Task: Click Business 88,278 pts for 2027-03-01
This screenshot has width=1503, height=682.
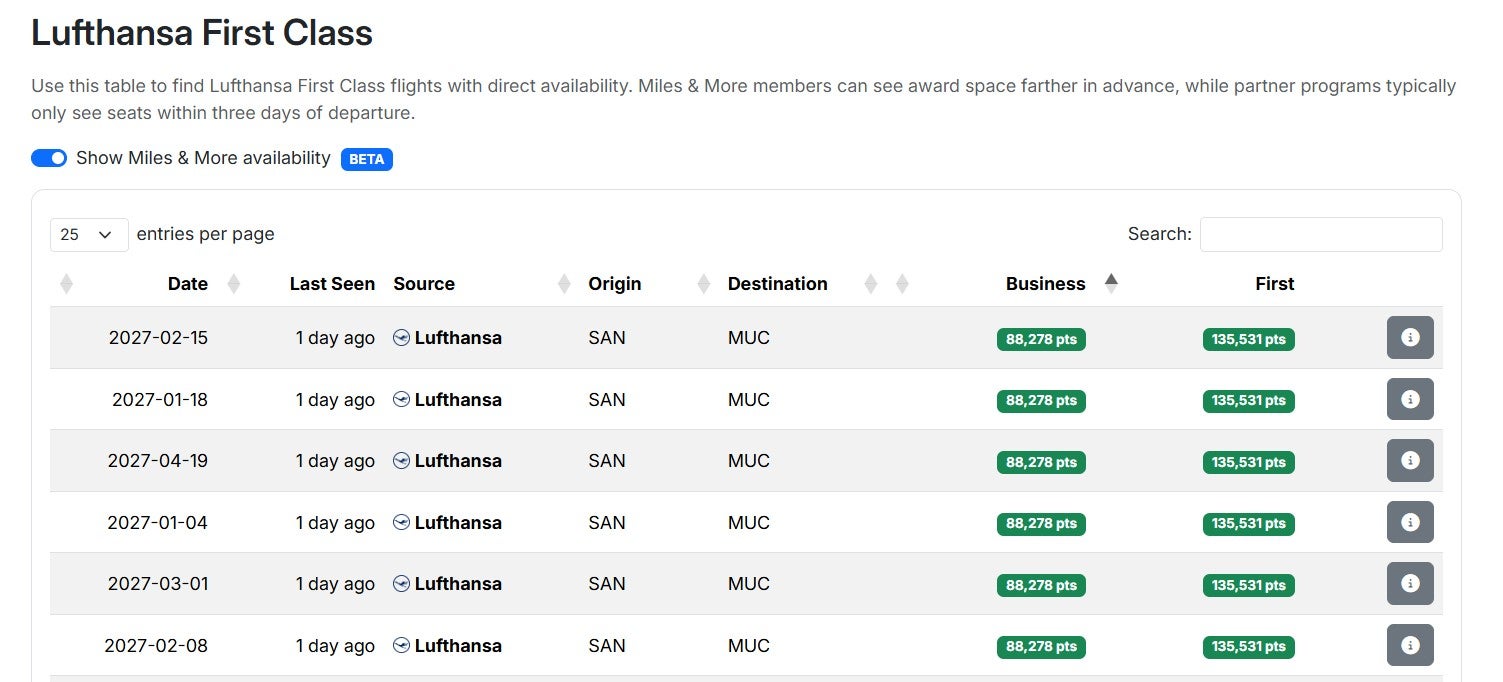Action: coord(1041,585)
